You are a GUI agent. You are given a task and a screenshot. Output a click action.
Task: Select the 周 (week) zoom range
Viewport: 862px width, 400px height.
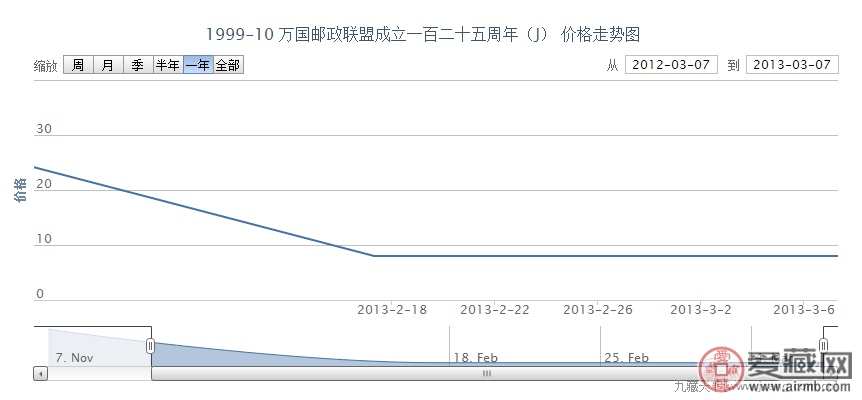point(77,65)
